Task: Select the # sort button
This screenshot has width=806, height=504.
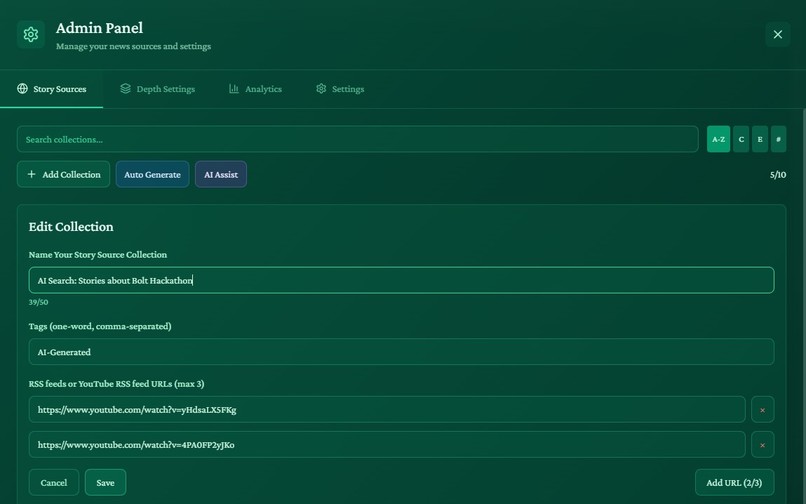Action: tap(778, 139)
